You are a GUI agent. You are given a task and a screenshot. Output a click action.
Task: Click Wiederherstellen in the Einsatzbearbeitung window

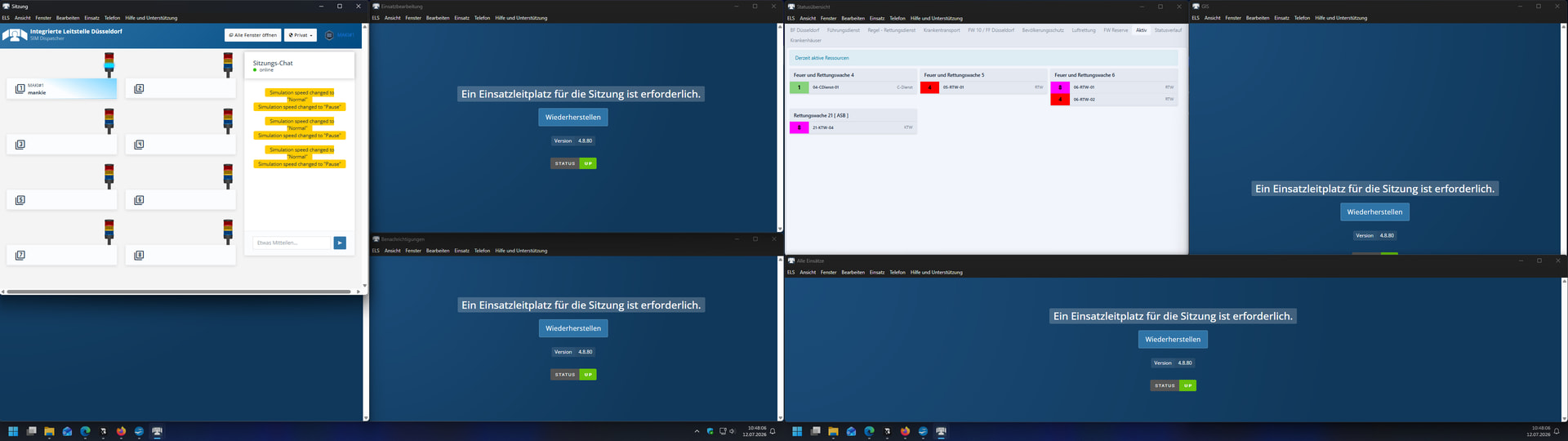[572, 118]
